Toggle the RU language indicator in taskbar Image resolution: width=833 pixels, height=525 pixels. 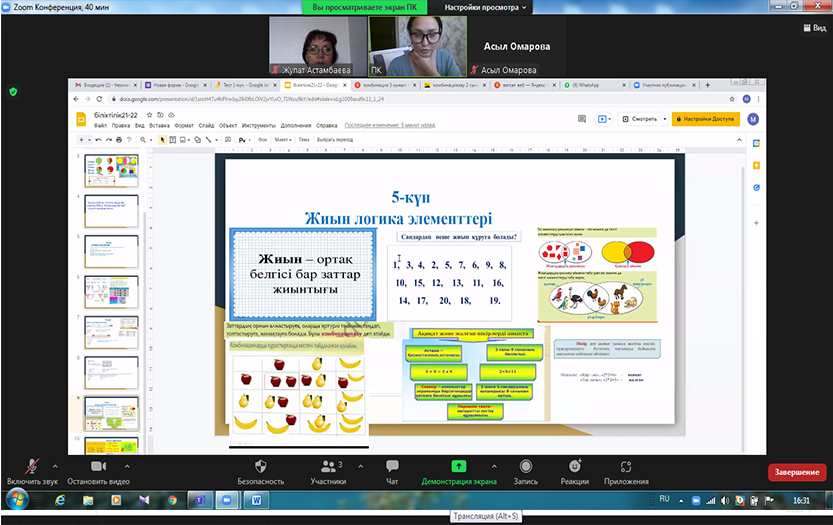pos(666,498)
